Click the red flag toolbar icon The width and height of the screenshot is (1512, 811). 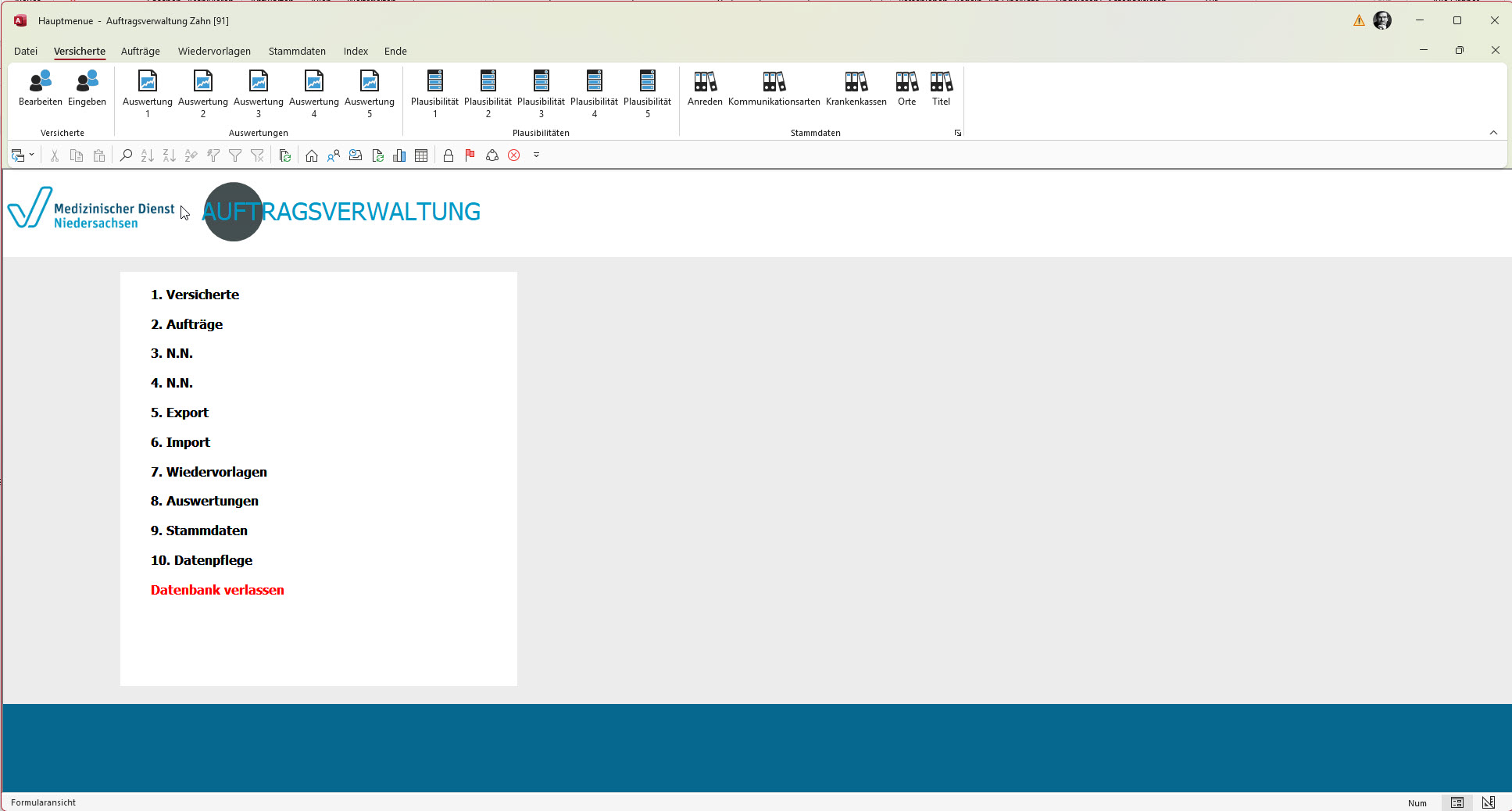(x=470, y=155)
